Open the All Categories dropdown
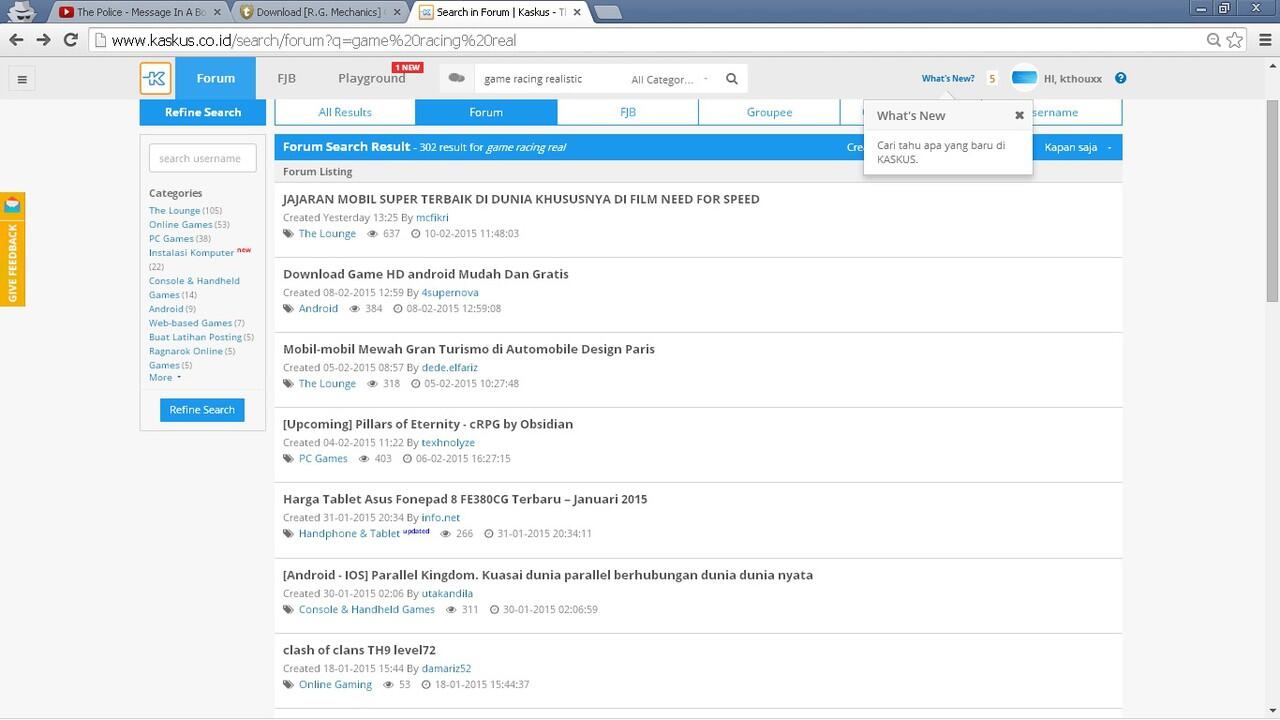1280x720 pixels. 670,79
